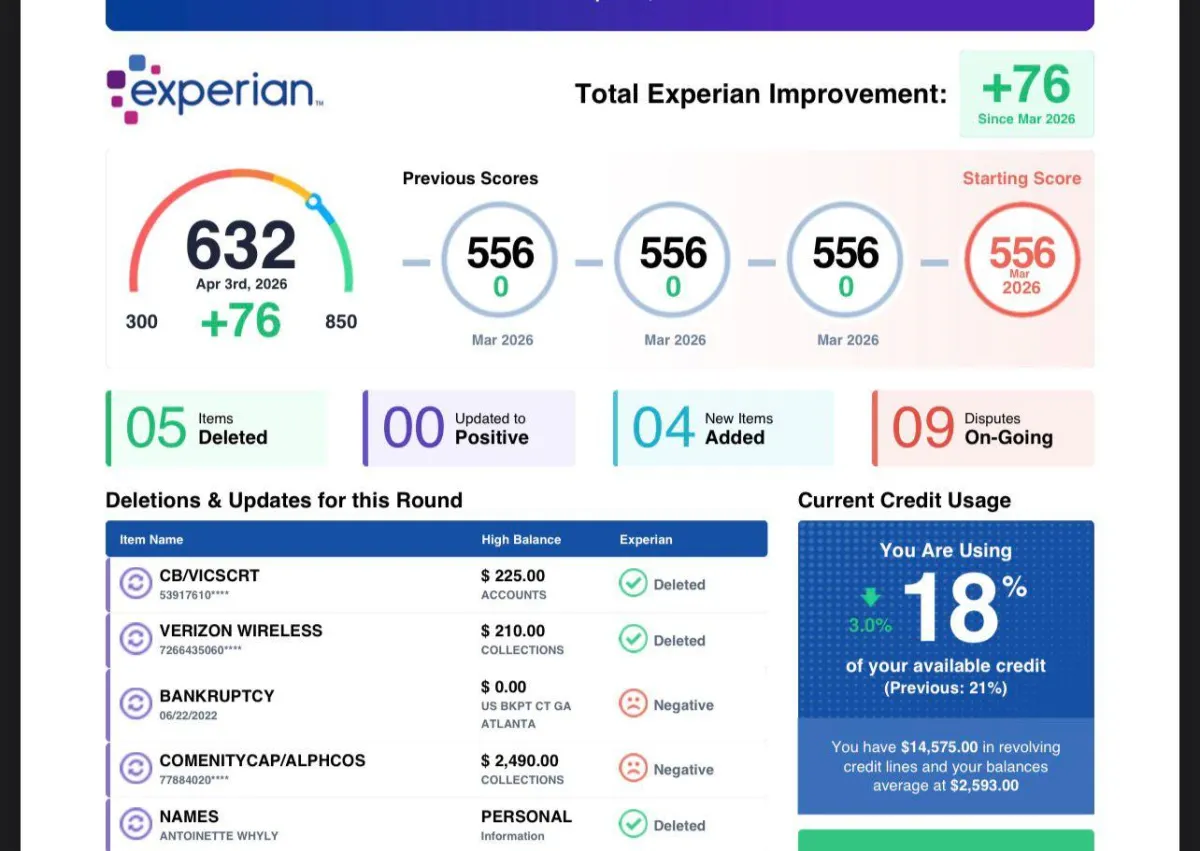Click the big 632 score number
Image resolution: width=1200 pixels, height=851 pixels.
click(241, 245)
